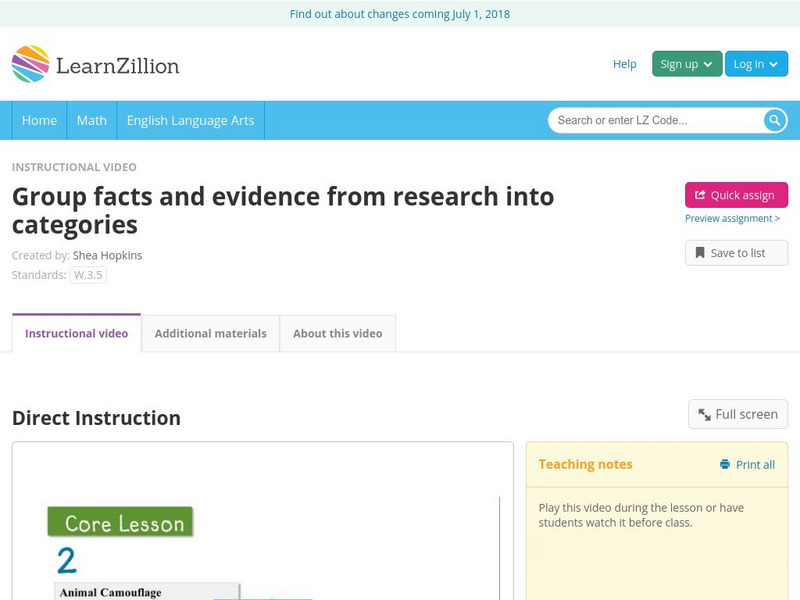The image size is (800, 600).
Task: Click the search magnifier icon
Action: tap(775, 121)
